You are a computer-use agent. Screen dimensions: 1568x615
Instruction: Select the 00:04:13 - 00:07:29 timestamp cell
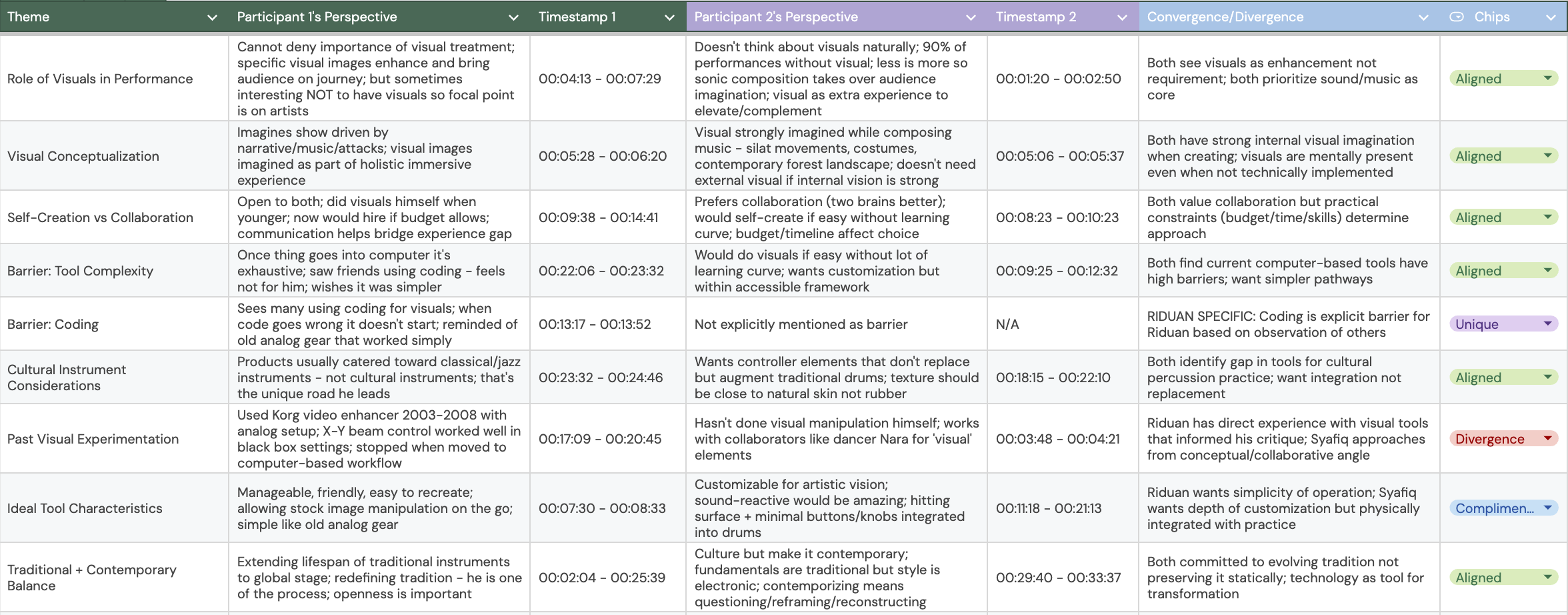[x=607, y=79]
